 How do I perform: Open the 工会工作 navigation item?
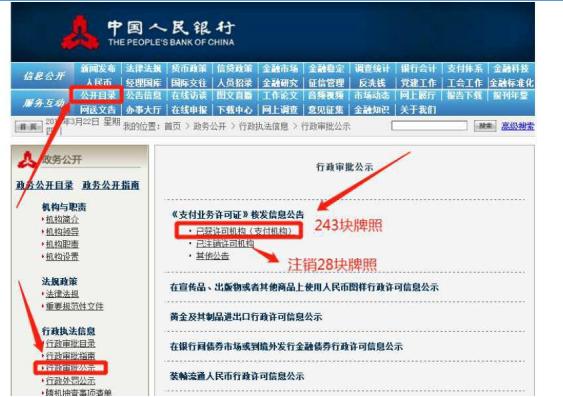[x=465, y=83]
